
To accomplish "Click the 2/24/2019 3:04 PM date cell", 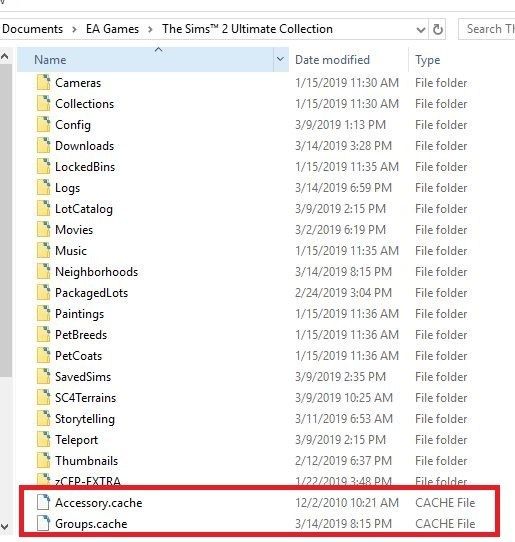I will tap(343, 293).
